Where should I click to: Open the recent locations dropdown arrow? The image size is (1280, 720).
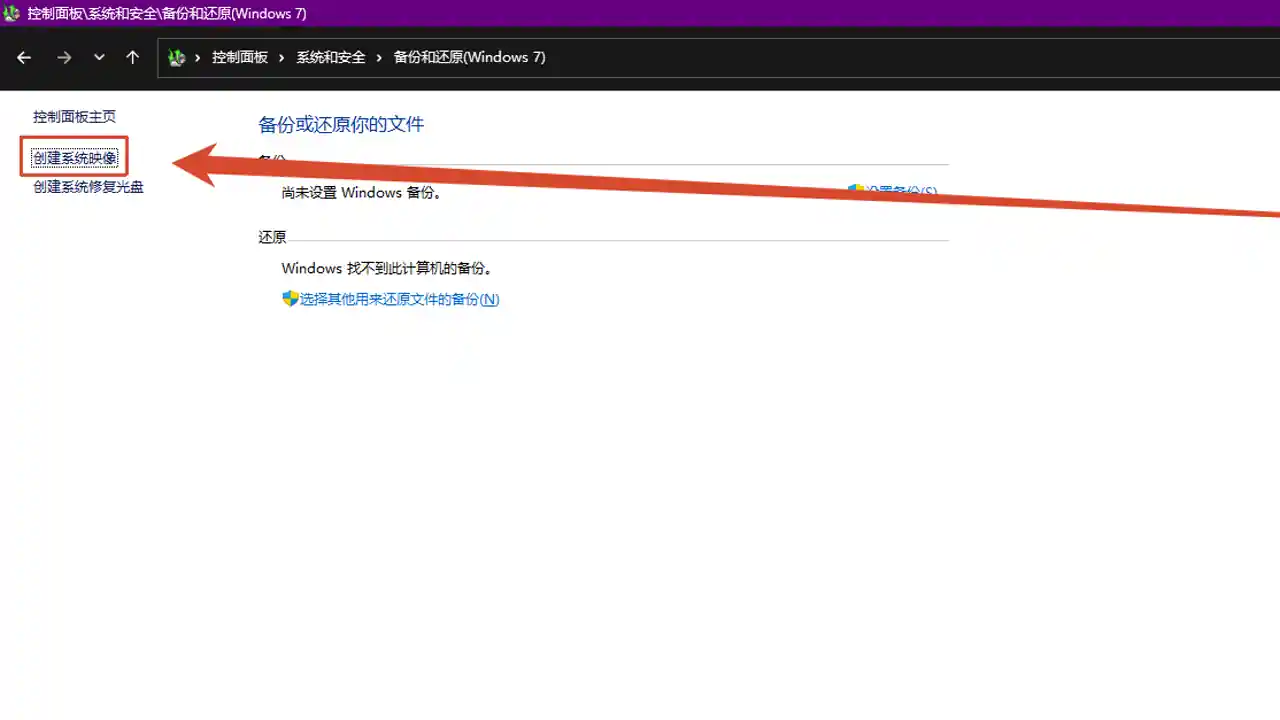tap(99, 58)
